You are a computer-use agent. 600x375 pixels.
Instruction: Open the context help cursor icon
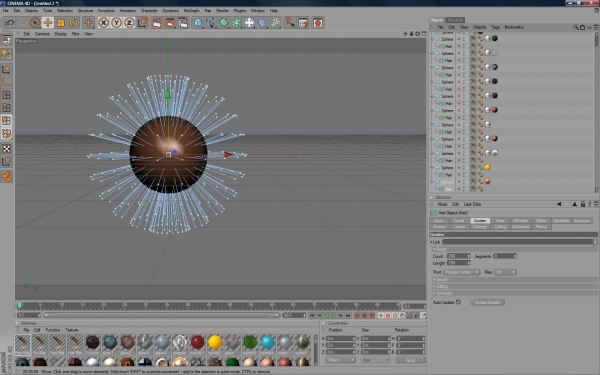point(290,23)
